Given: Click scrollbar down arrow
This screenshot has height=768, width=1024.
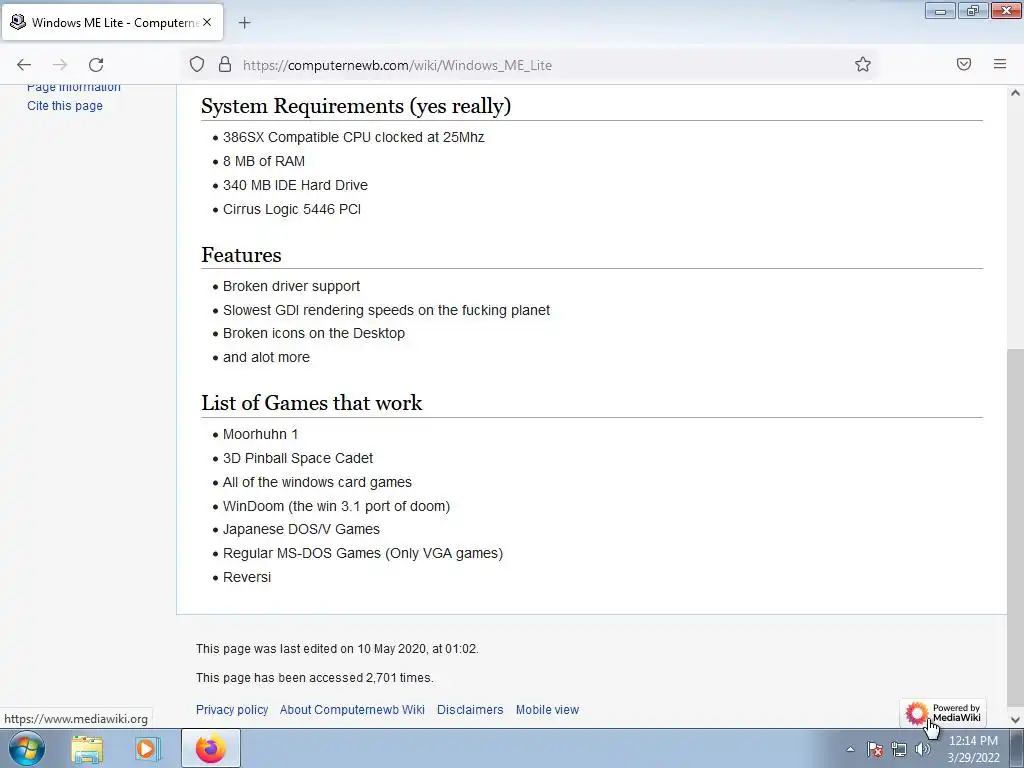Looking at the screenshot, I should click(x=1015, y=720).
